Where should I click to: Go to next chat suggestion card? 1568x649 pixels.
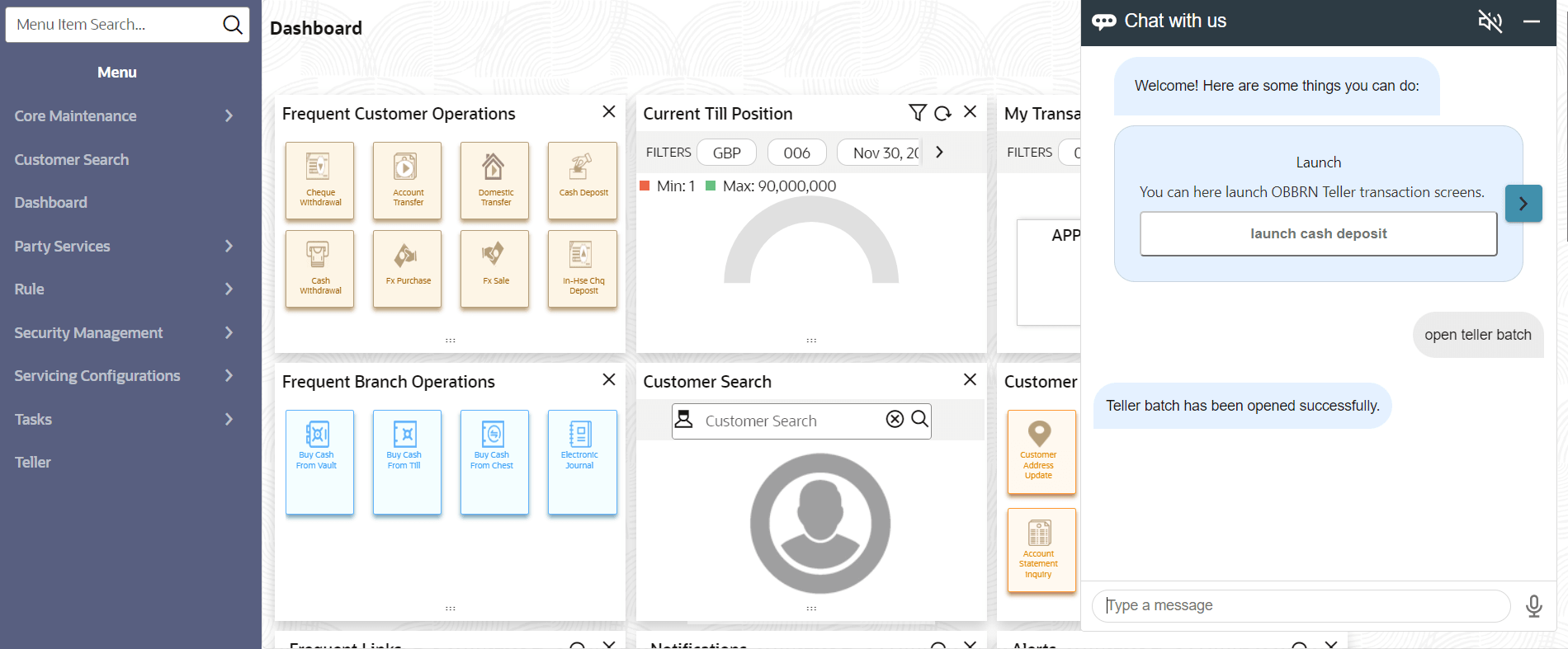click(1523, 203)
